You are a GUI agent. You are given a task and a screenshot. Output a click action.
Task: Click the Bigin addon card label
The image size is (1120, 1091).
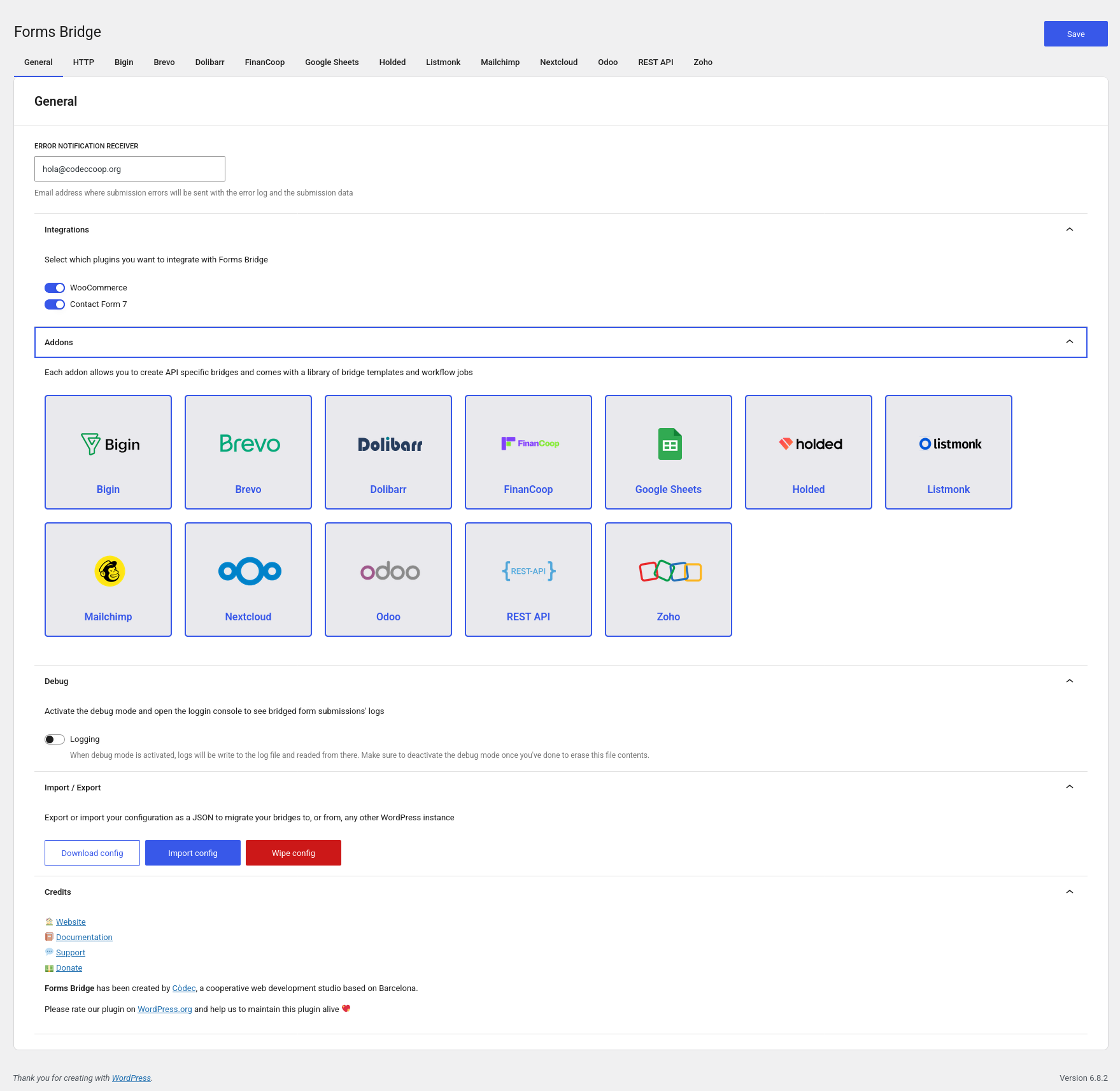point(108,489)
